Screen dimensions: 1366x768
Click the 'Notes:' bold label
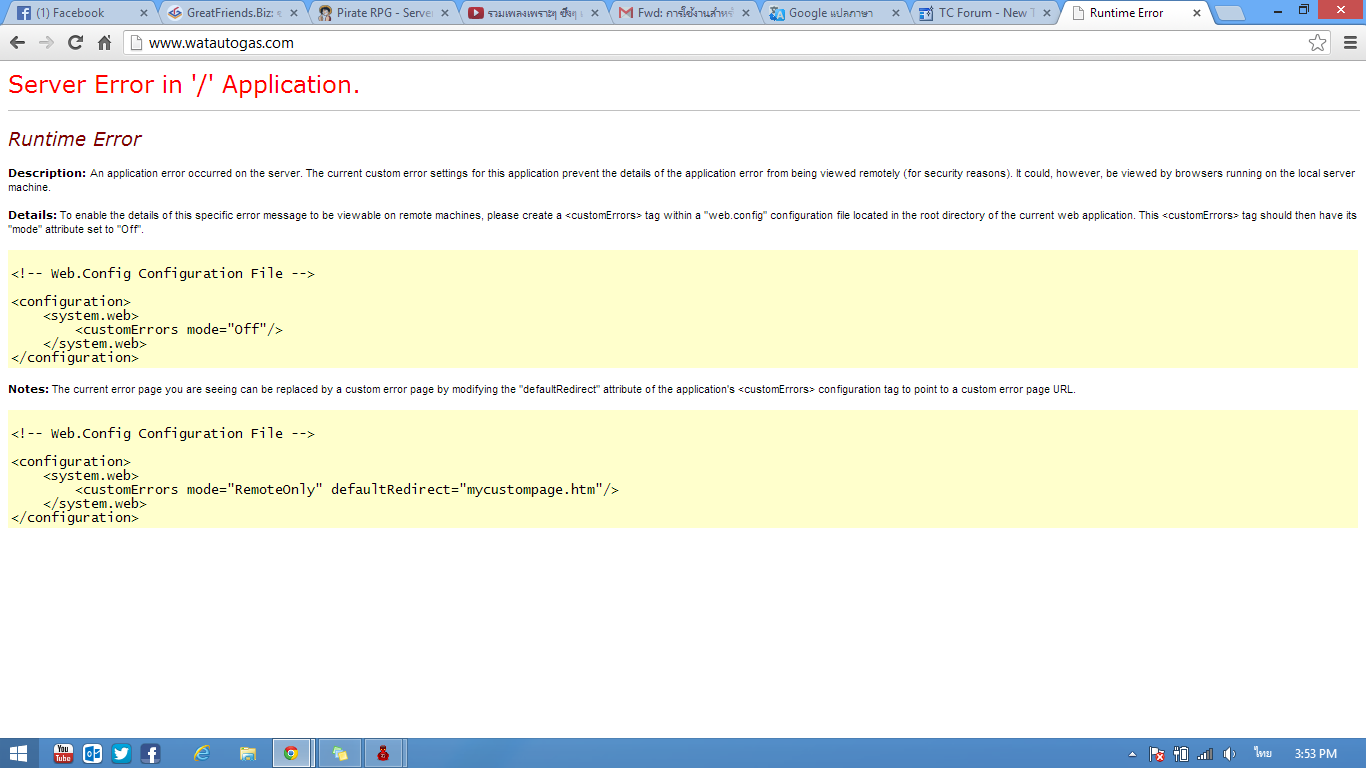point(28,389)
